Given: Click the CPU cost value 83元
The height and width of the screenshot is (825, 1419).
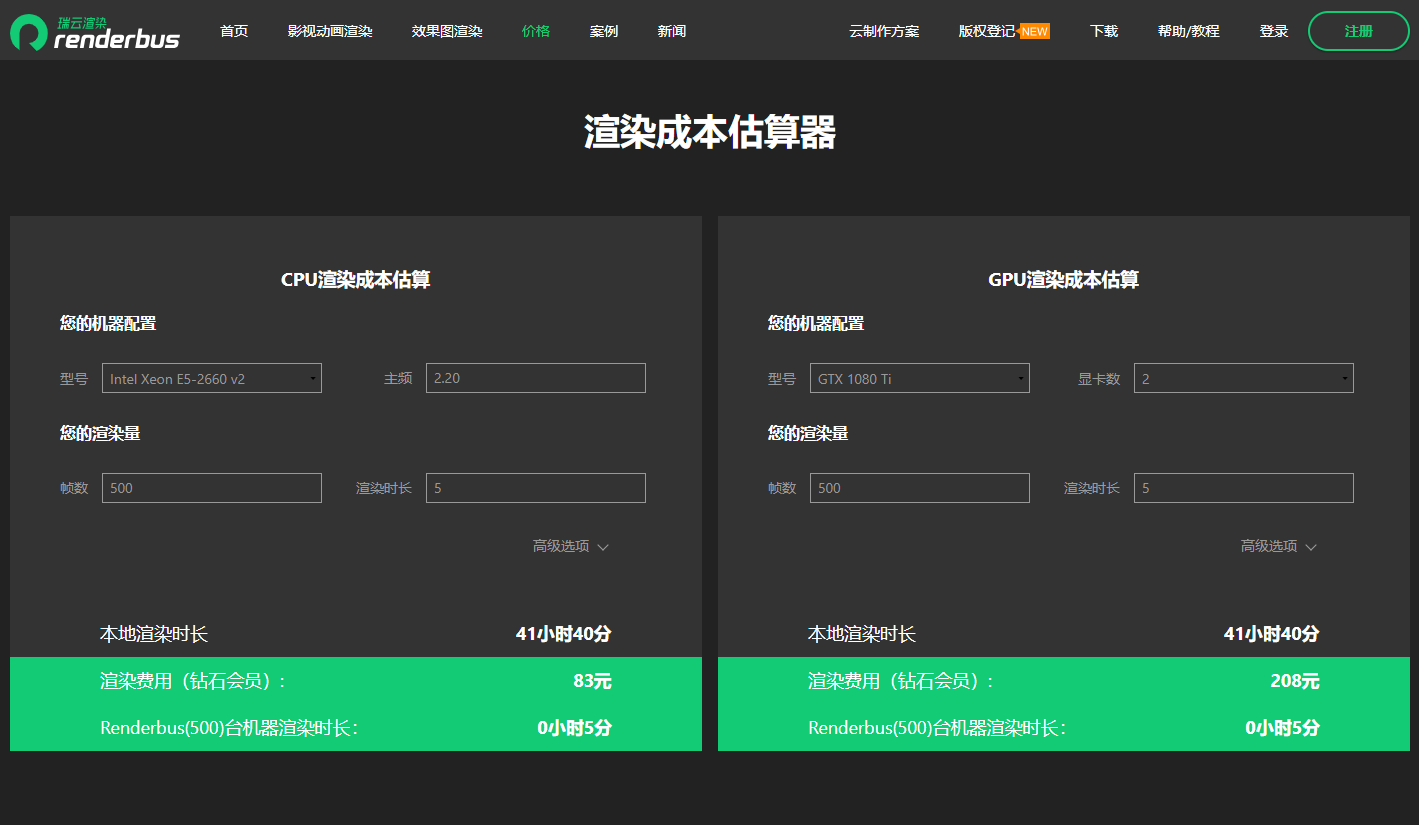Looking at the screenshot, I should [592, 681].
